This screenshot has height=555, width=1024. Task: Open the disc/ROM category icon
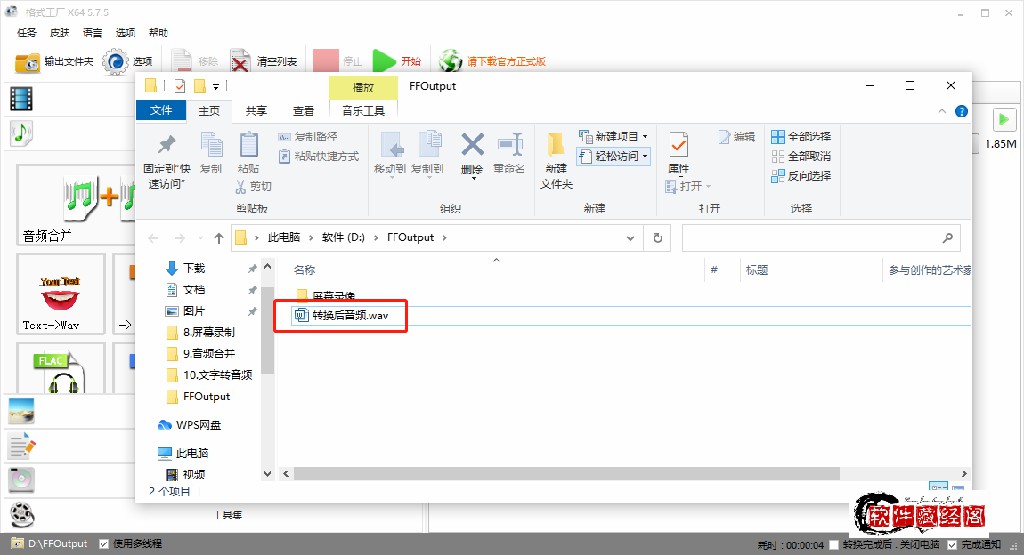[x=21, y=480]
